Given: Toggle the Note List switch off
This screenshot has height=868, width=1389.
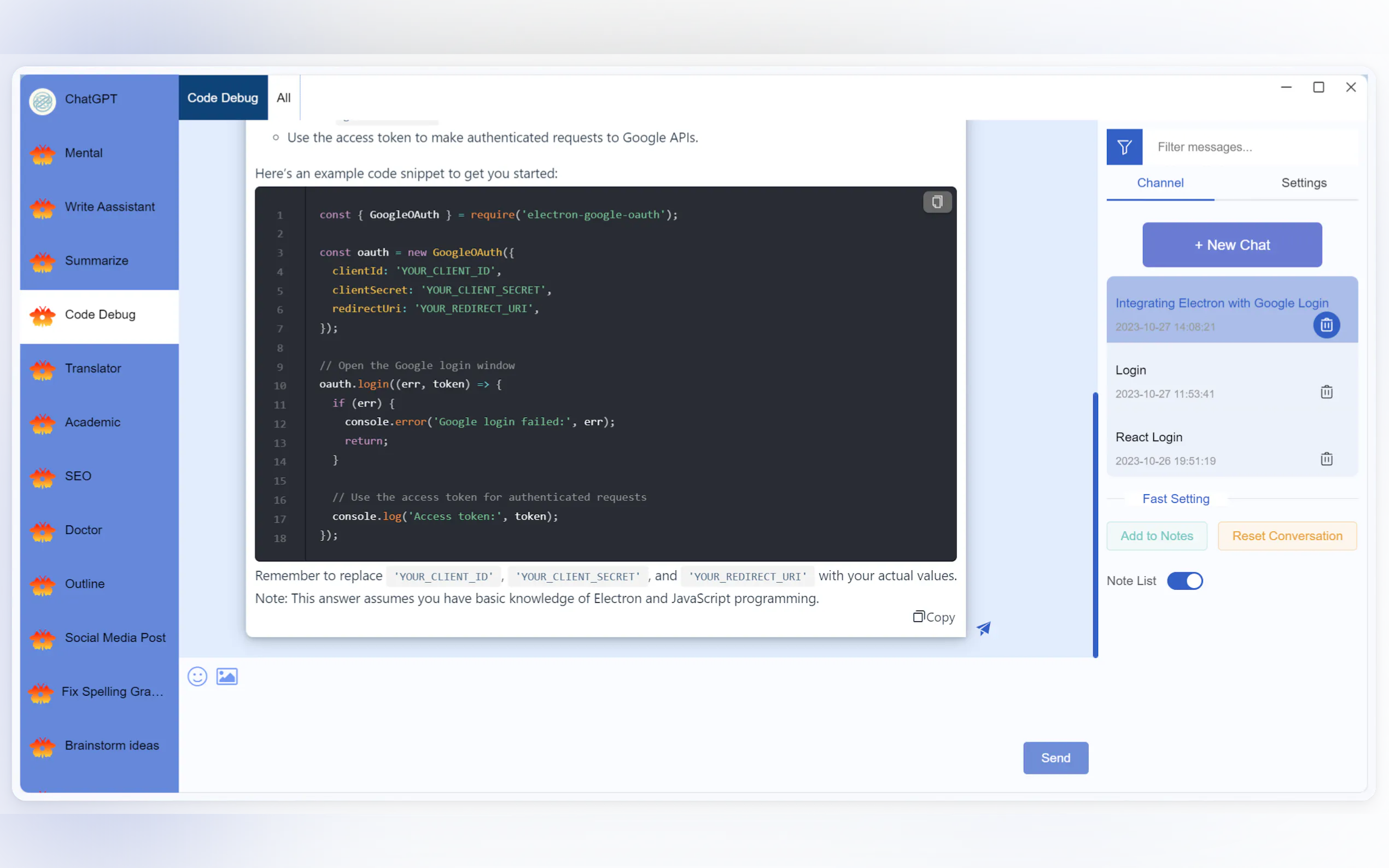Looking at the screenshot, I should coord(1184,581).
